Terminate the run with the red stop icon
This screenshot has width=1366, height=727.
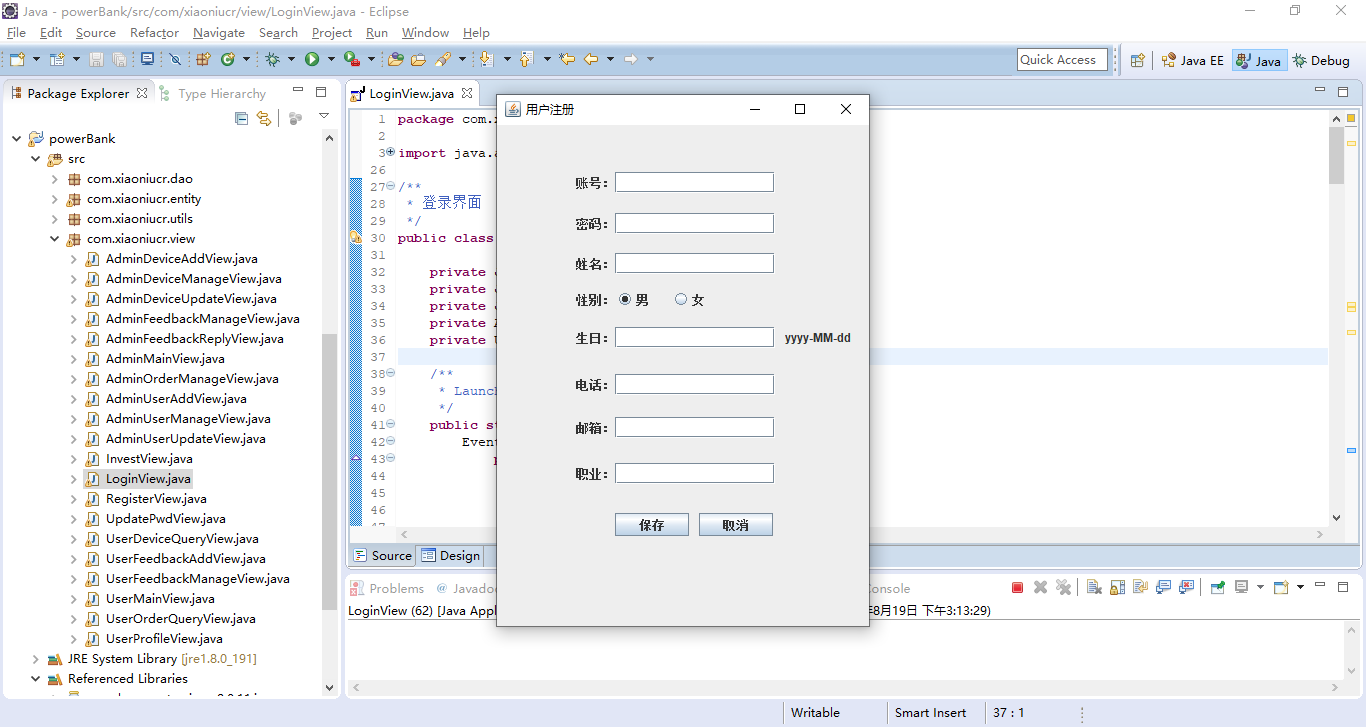(x=1017, y=588)
